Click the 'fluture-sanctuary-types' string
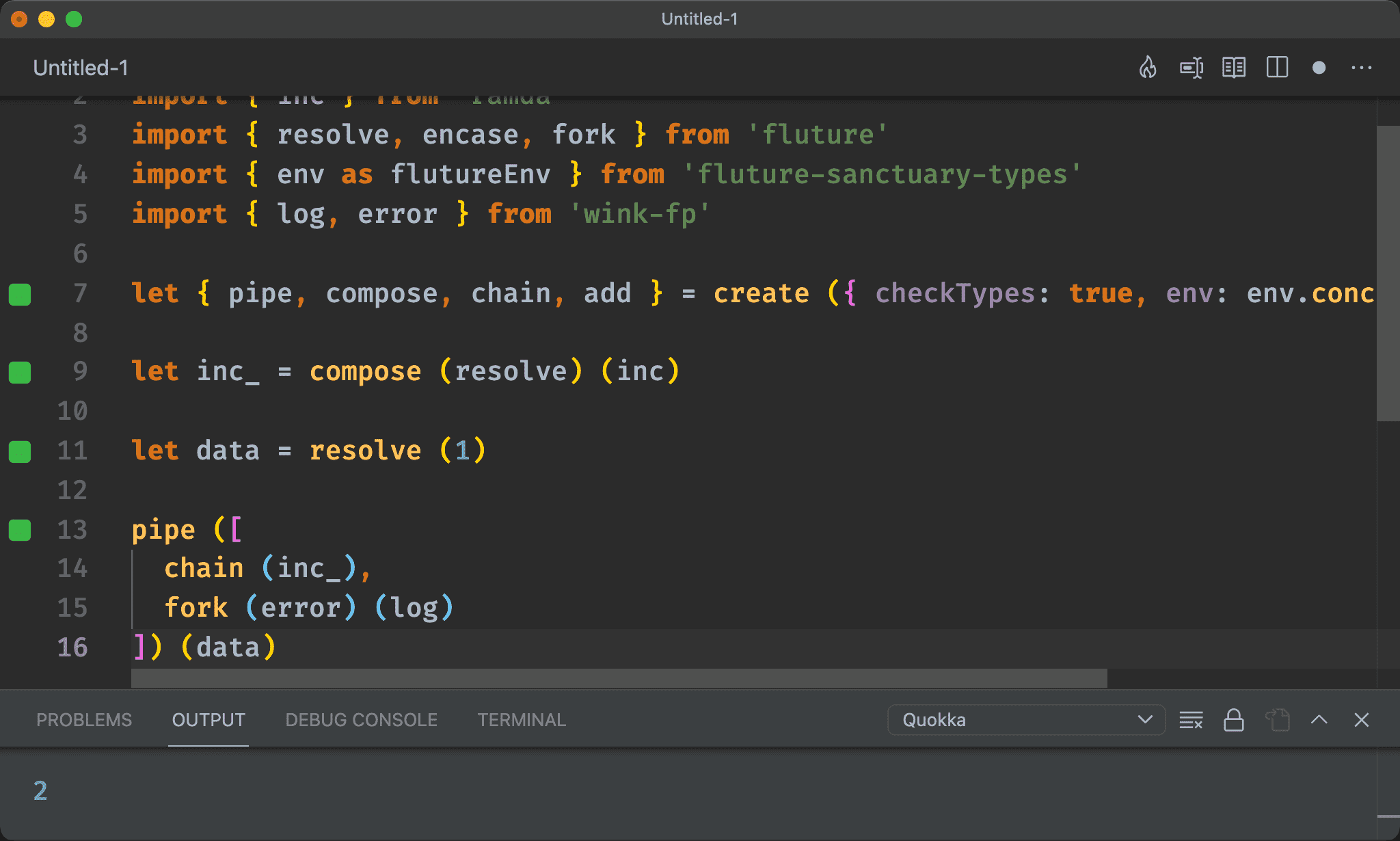The image size is (1400, 841). pyautogui.click(x=883, y=174)
